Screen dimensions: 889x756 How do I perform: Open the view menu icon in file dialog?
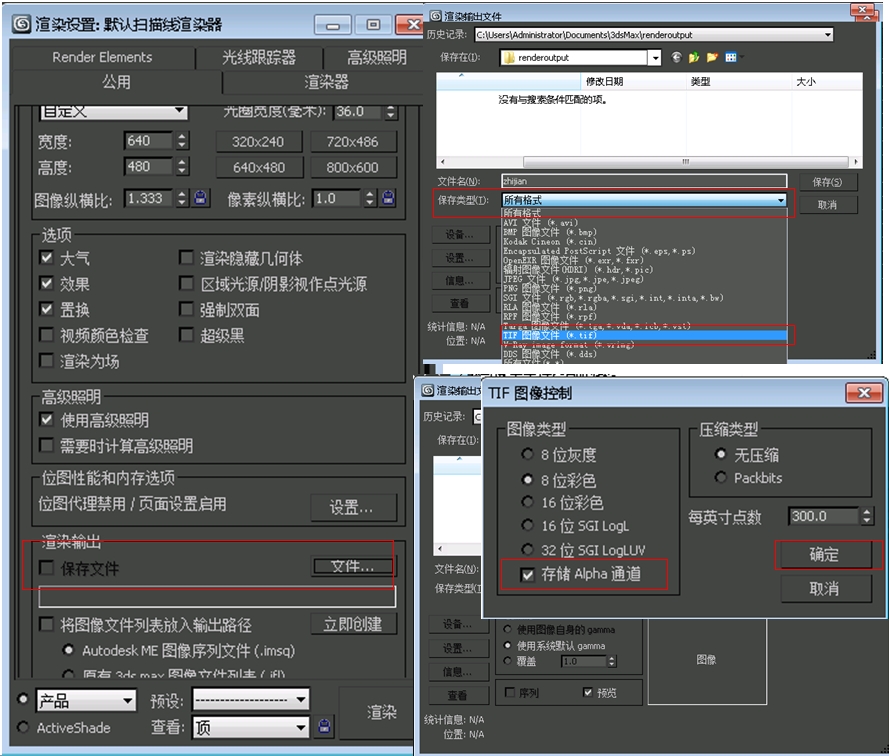(731, 58)
